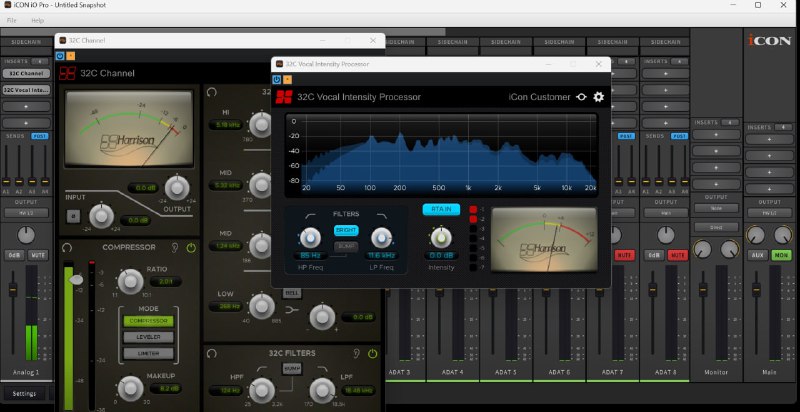Click the 11.6 kHz LP Freq value field
The image size is (800, 412).
click(x=381, y=256)
